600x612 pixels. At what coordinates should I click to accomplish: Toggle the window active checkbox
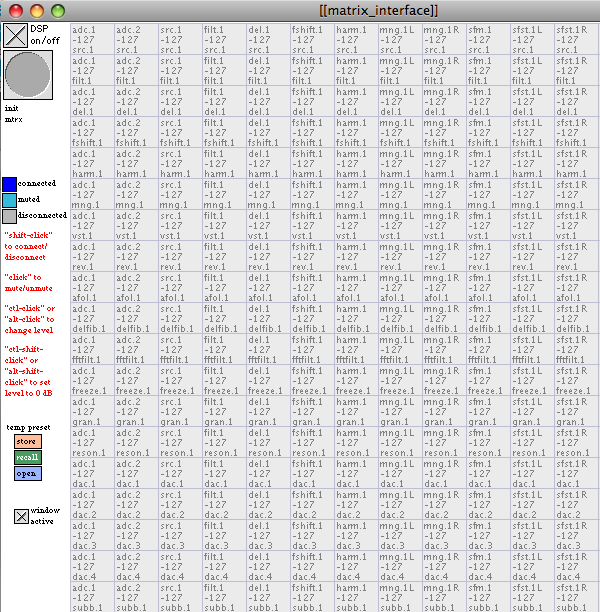(21, 517)
